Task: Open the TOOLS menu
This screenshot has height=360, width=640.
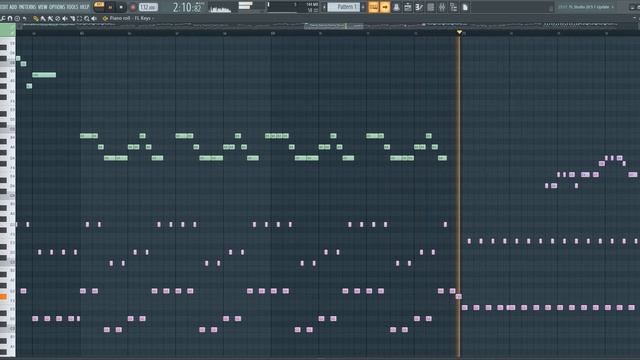Action: 73,7
